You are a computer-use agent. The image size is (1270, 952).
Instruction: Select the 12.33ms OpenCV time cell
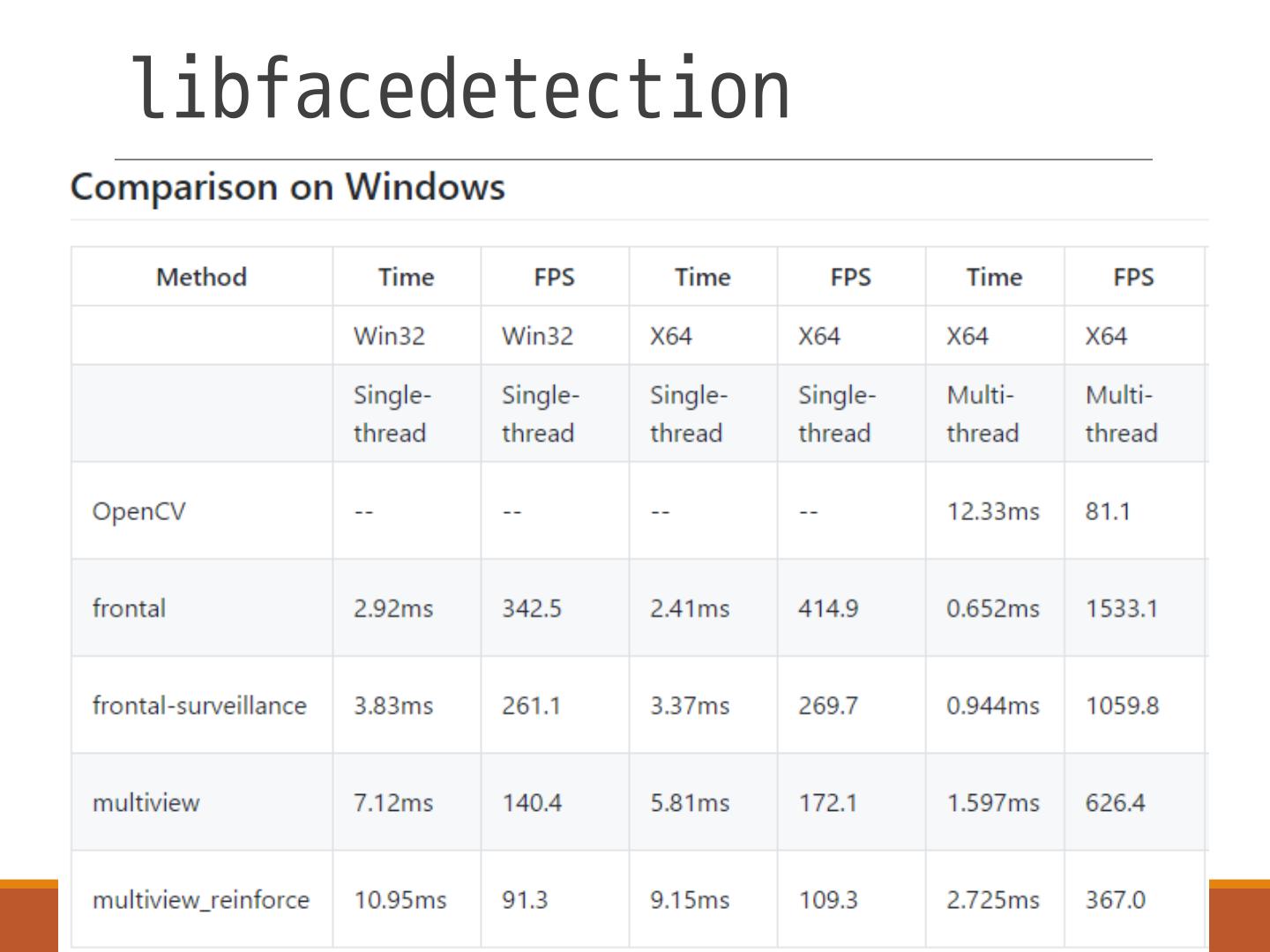993,511
